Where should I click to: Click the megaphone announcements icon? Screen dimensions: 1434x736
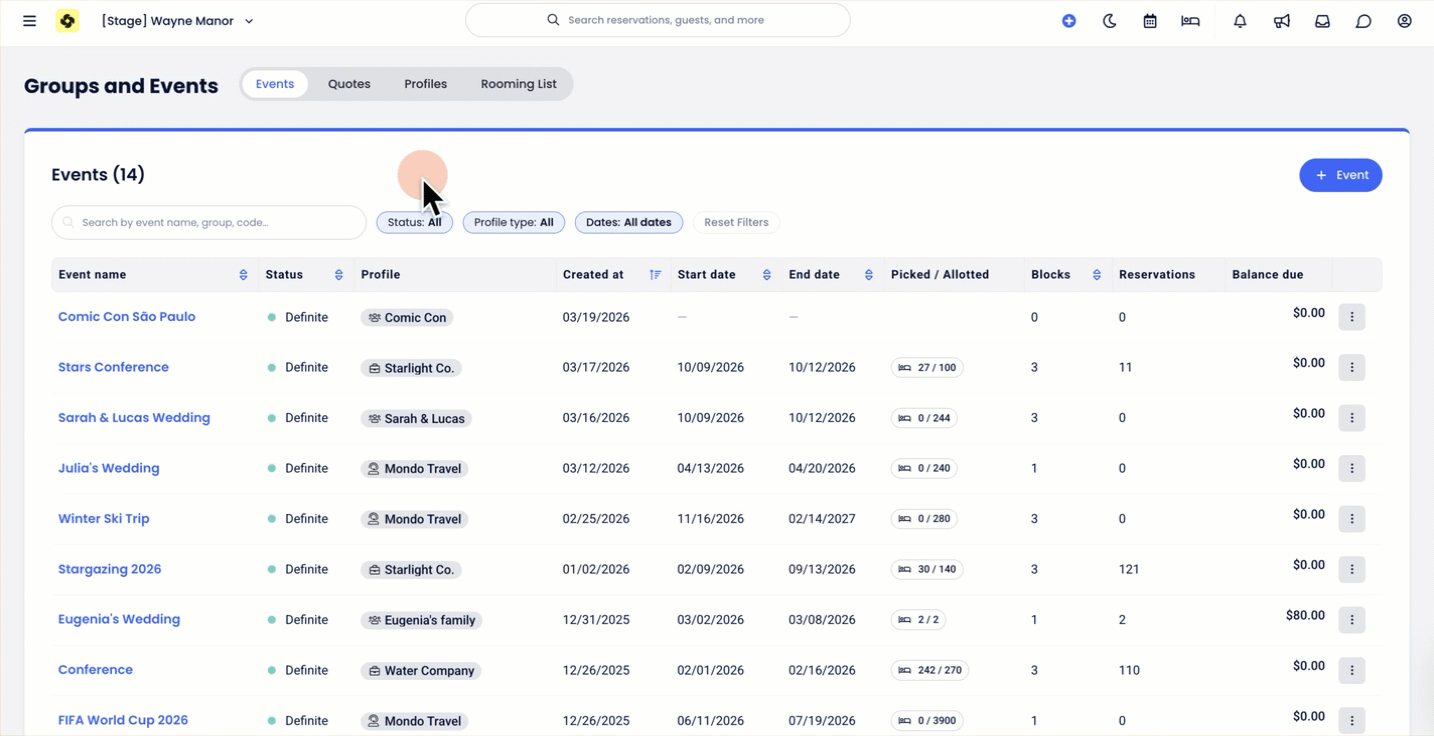[1281, 21]
